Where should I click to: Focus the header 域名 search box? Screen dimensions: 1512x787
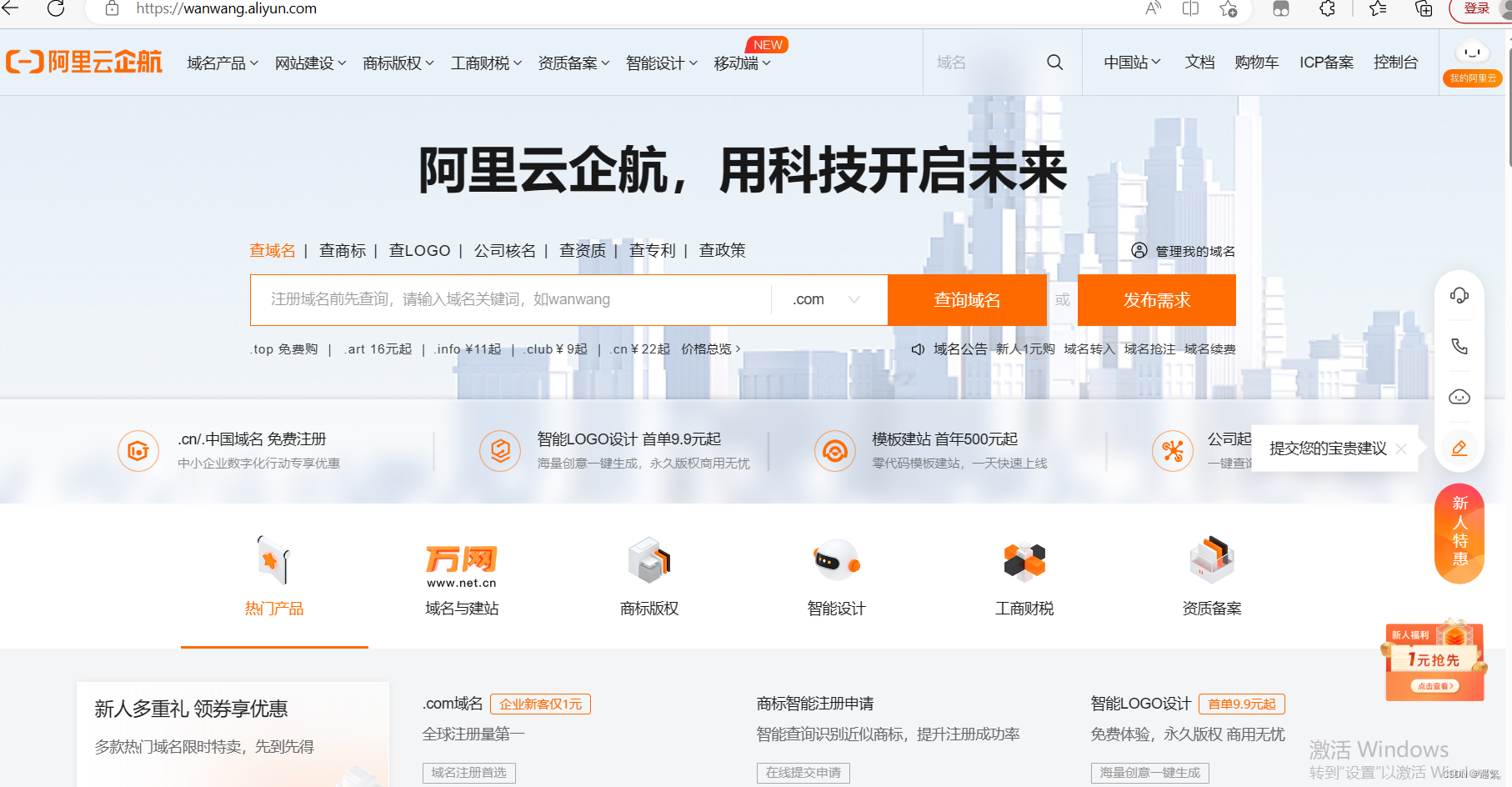tap(984, 63)
